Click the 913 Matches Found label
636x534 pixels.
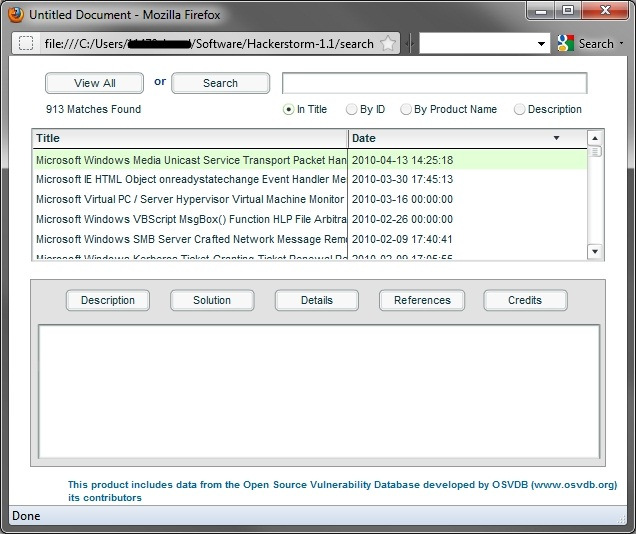(93, 109)
